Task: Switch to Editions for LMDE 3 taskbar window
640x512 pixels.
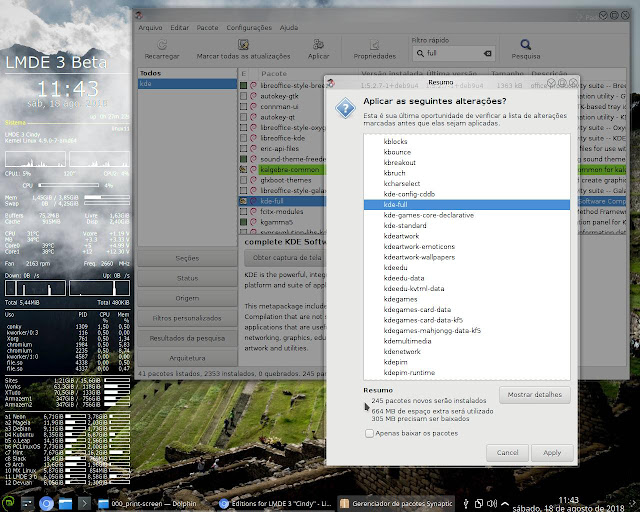Action: (276, 504)
